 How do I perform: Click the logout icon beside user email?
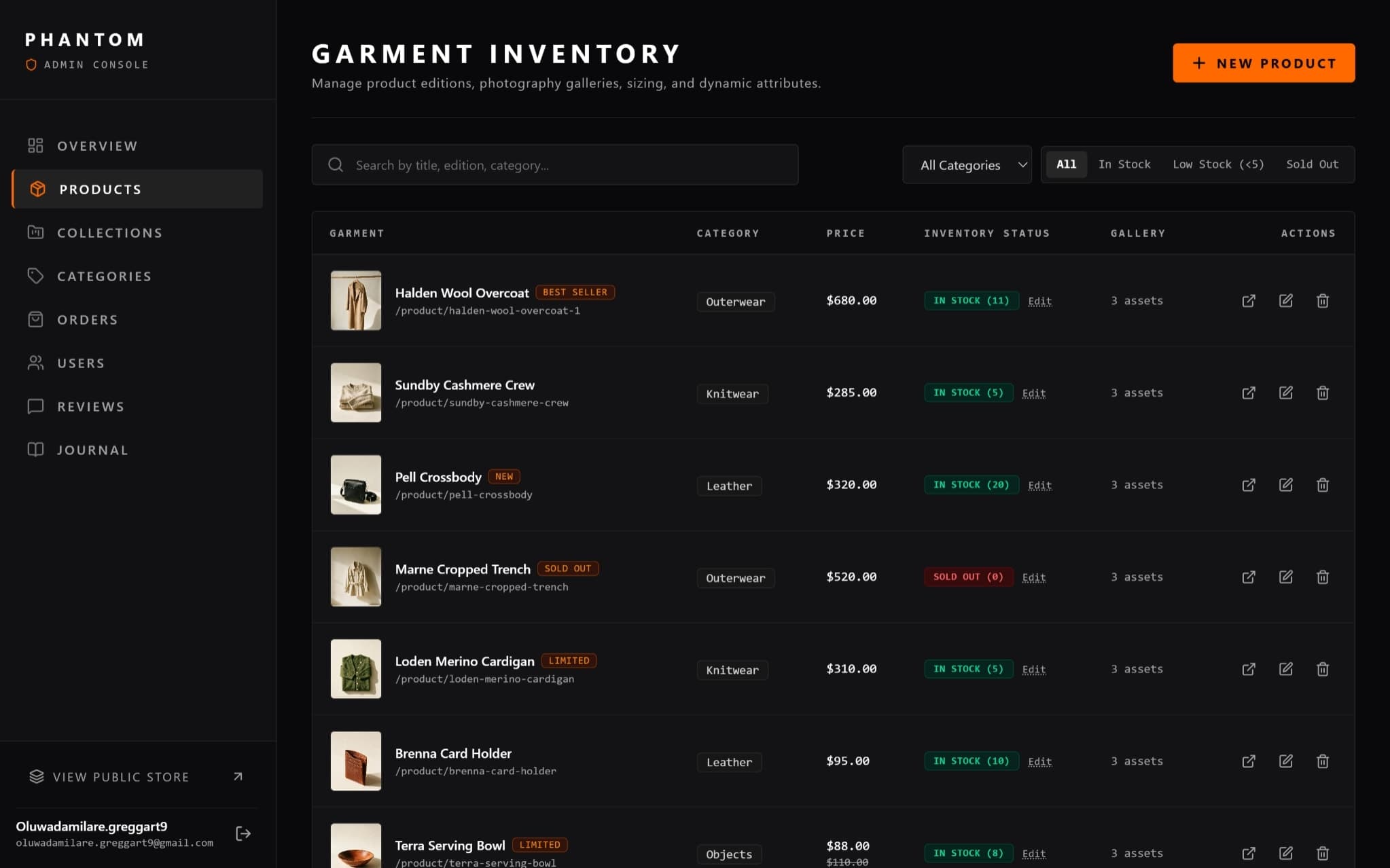click(x=243, y=833)
